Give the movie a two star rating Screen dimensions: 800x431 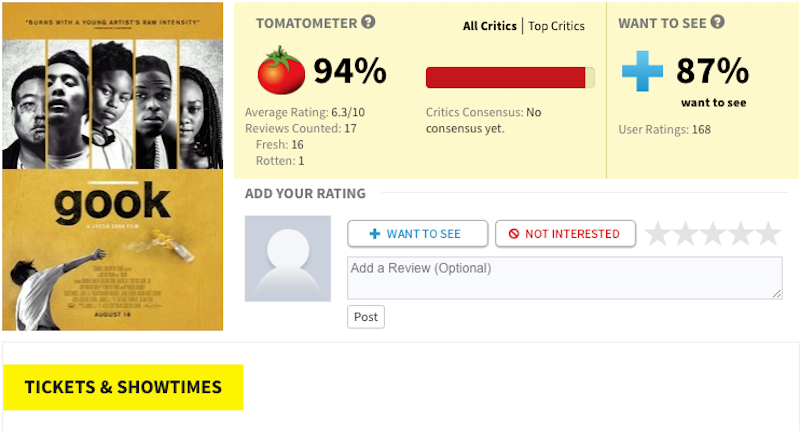coord(686,234)
